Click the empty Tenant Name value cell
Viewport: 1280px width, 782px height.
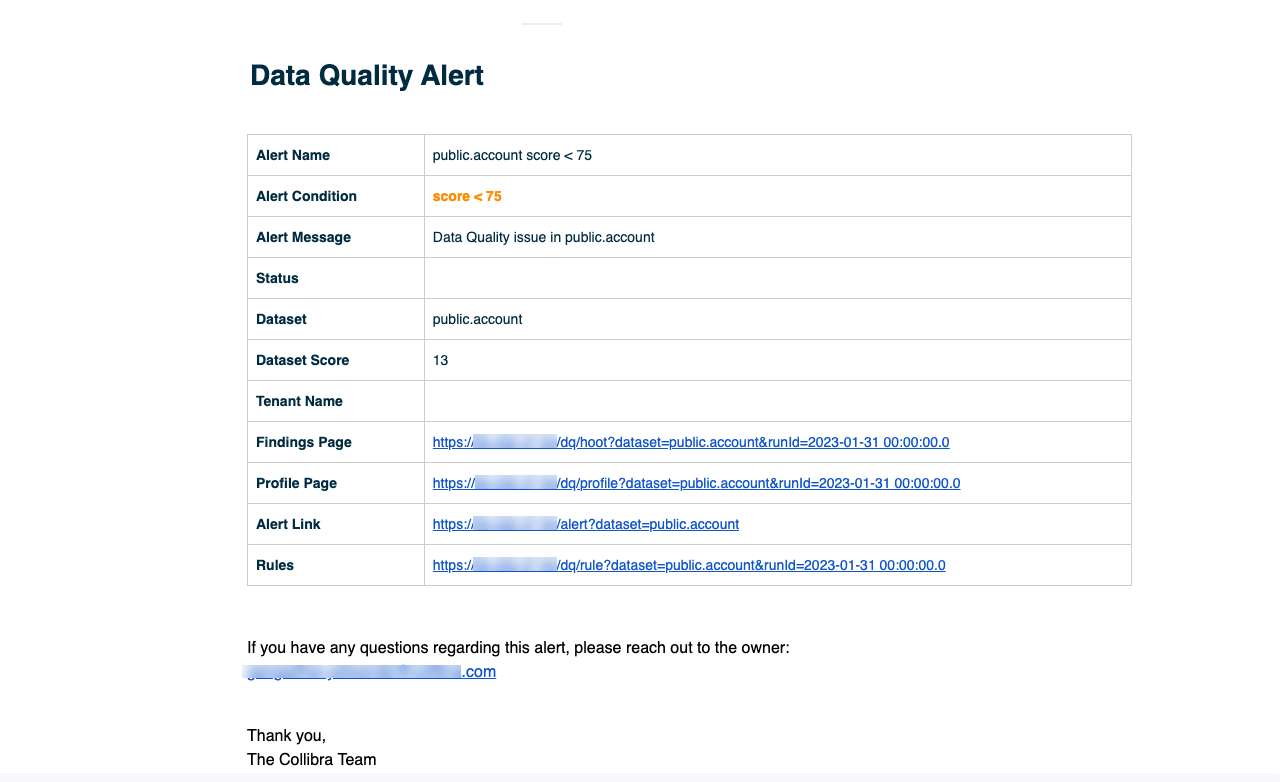(777, 401)
